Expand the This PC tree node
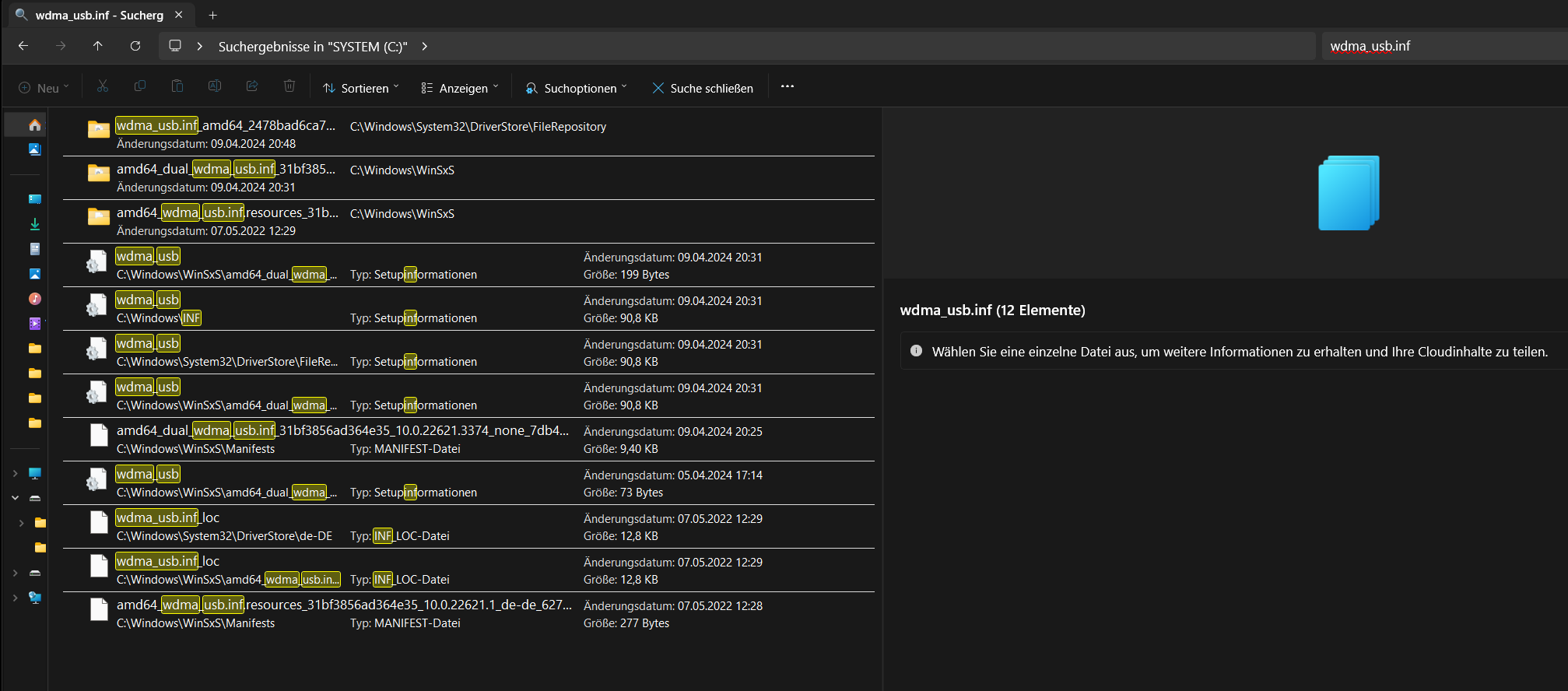This screenshot has width=1568, height=691. point(15,473)
